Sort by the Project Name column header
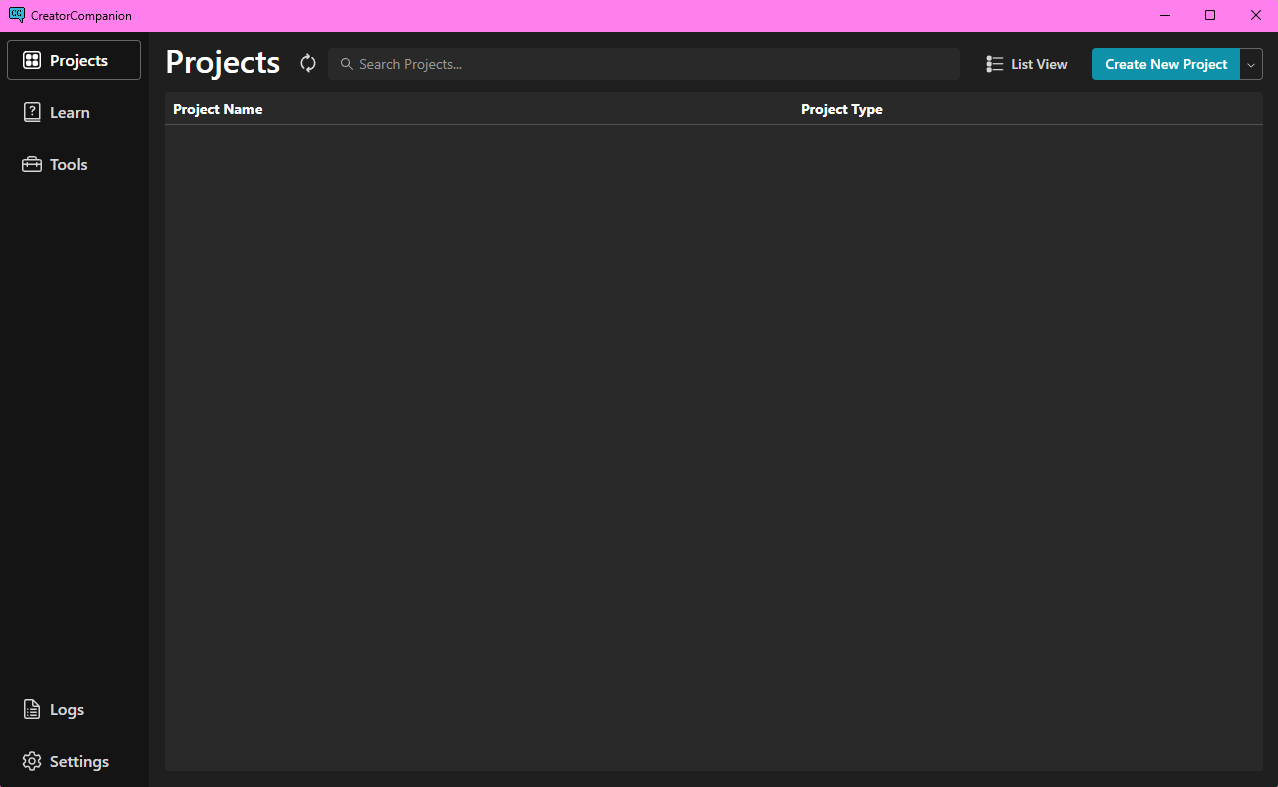The image size is (1278, 787). [x=218, y=109]
